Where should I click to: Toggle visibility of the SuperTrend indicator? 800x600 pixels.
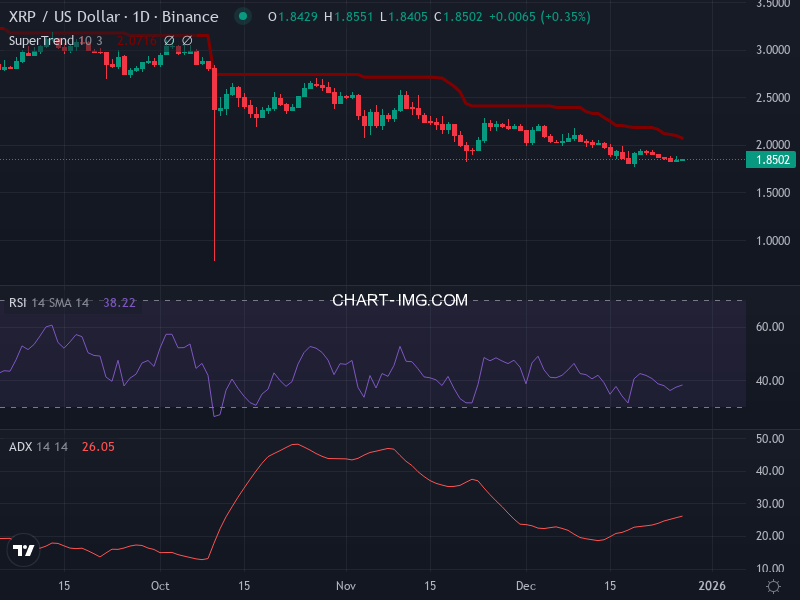click(169, 42)
